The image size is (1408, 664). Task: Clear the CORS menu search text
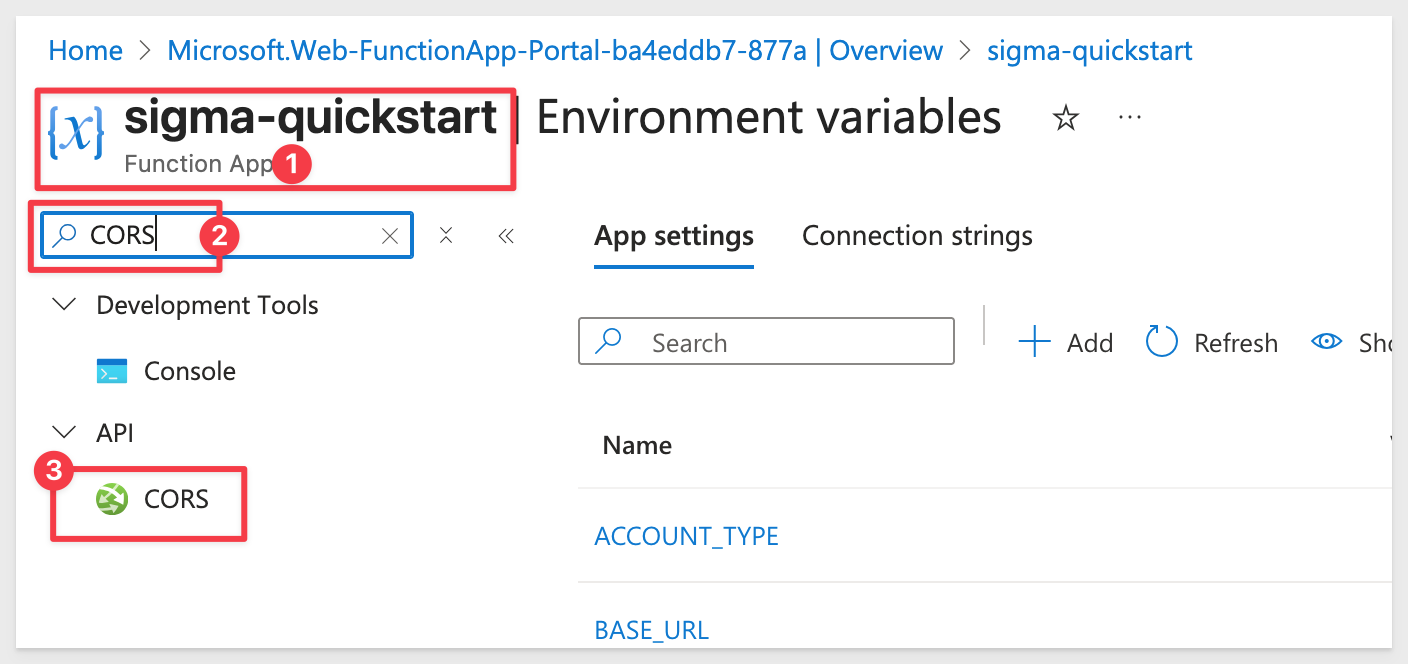[x=390, y=236]
